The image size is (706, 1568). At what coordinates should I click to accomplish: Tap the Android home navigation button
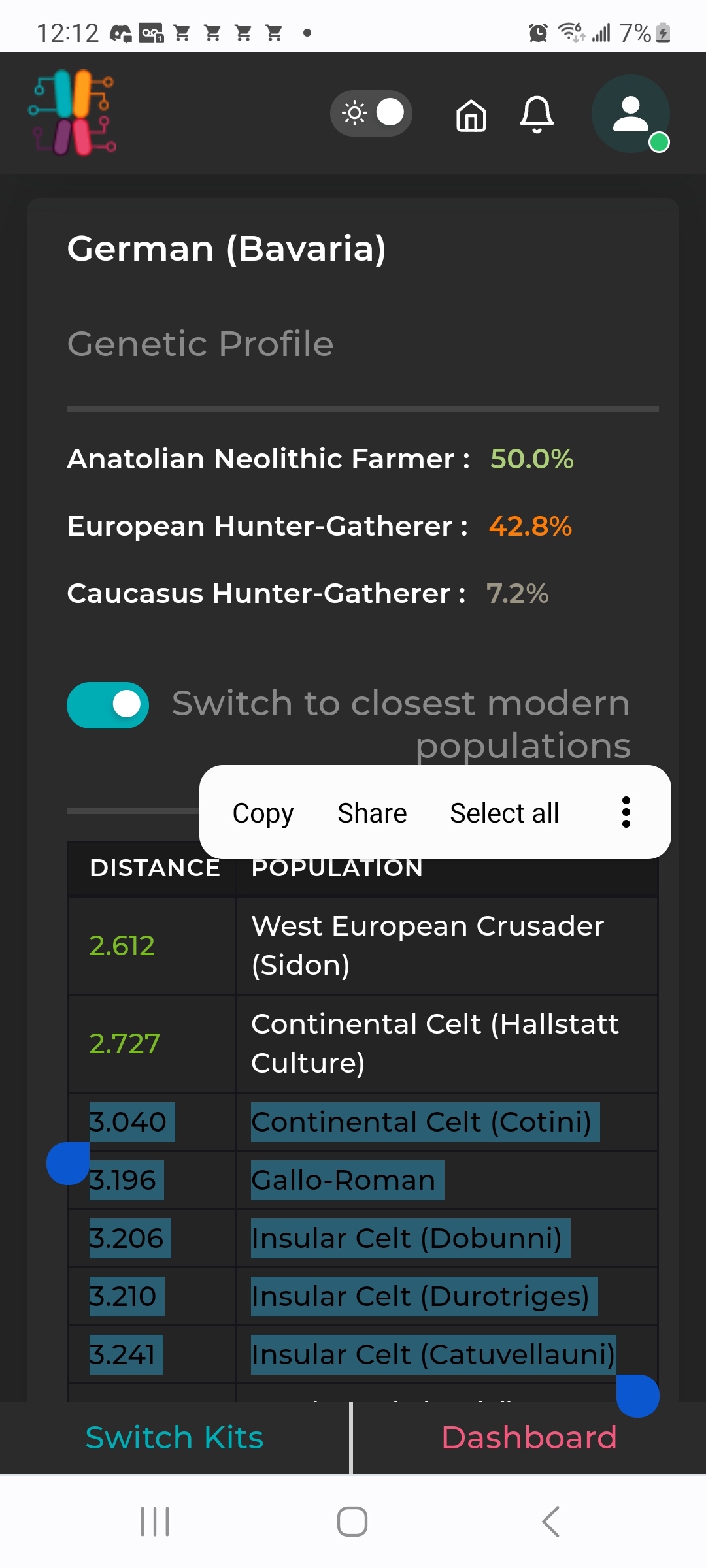click(x=352, y=1522)
